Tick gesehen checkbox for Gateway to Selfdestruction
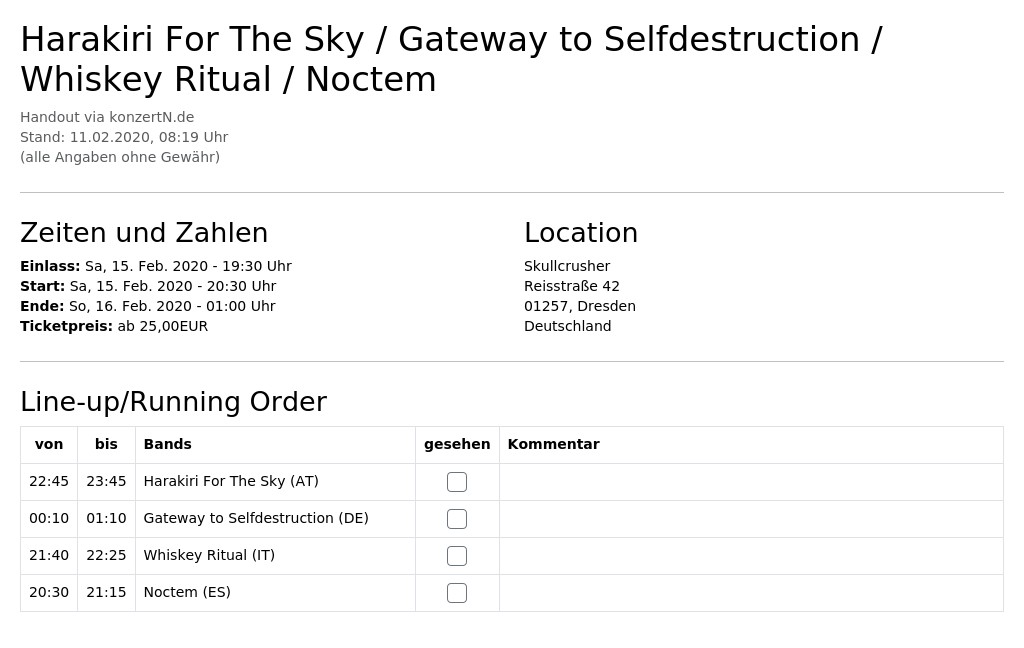The height and width of the screenshot is (648, 1024). pyautogui.click(x=456, y=519)
